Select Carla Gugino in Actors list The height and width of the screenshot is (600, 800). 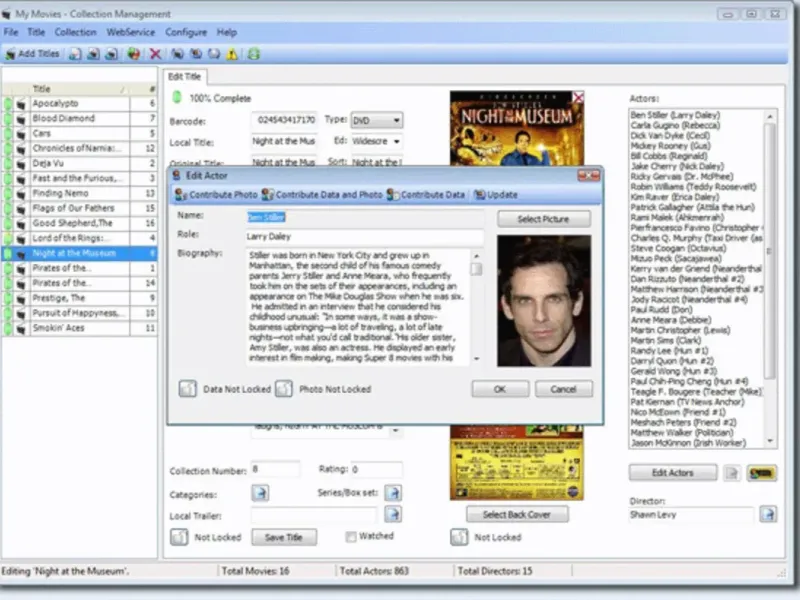point(675,126)
